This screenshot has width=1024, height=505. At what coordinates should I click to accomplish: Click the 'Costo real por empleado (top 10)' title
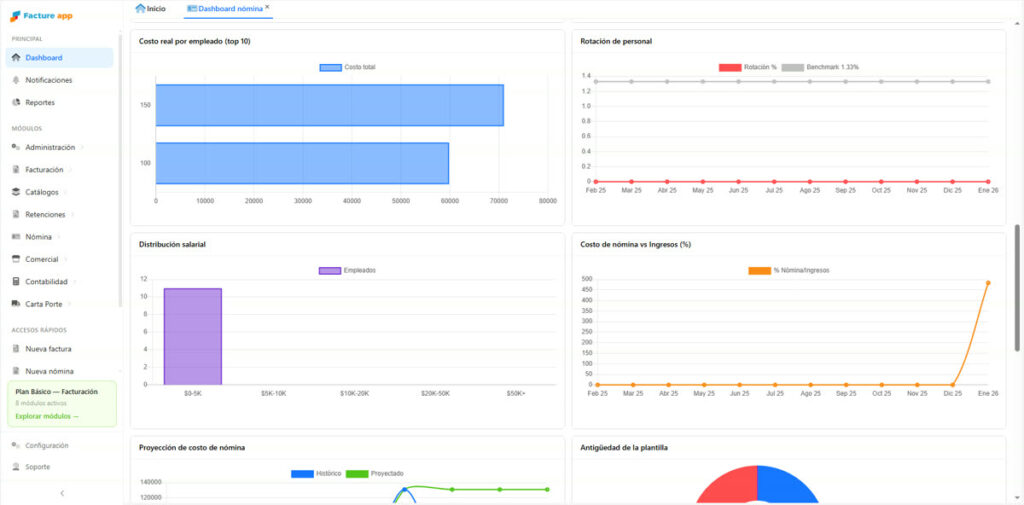195,41
